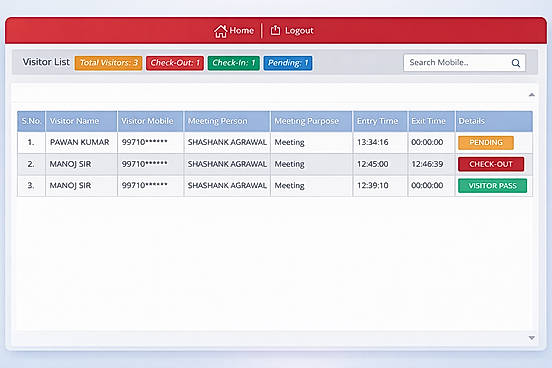Filter by Check-In: 1 badge
Image resolution: width=552 pixels, height=368 pixels.
(x=234, y=63)
